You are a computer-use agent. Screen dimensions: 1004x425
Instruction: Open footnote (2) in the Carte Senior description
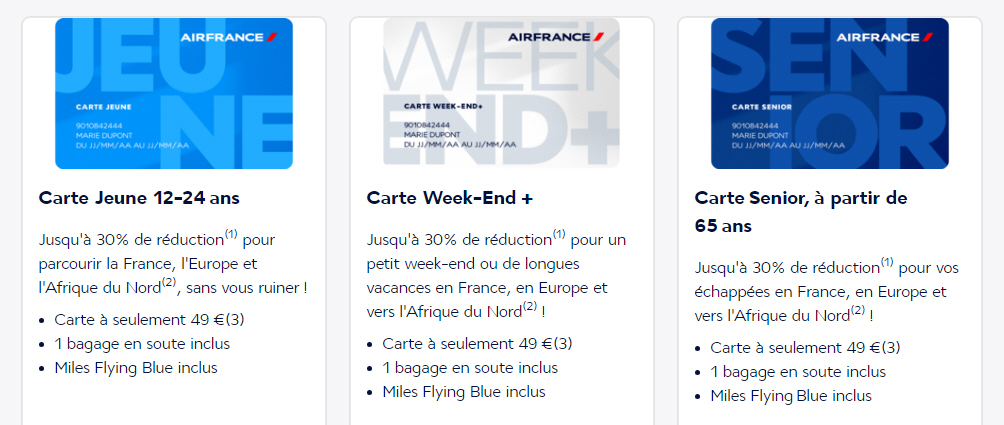click(x=857, y=310)
